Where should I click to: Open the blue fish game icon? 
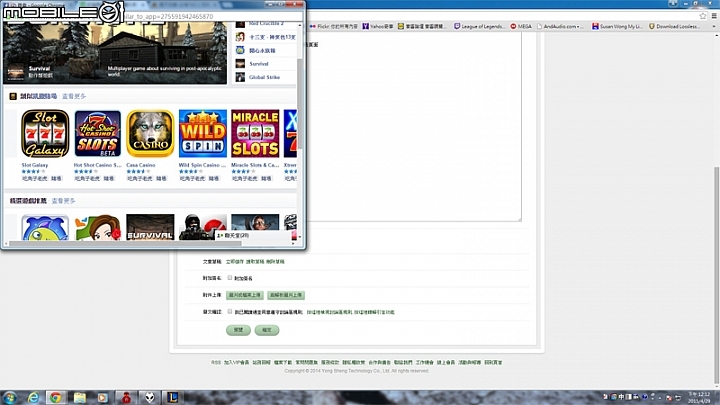(45, 227)
